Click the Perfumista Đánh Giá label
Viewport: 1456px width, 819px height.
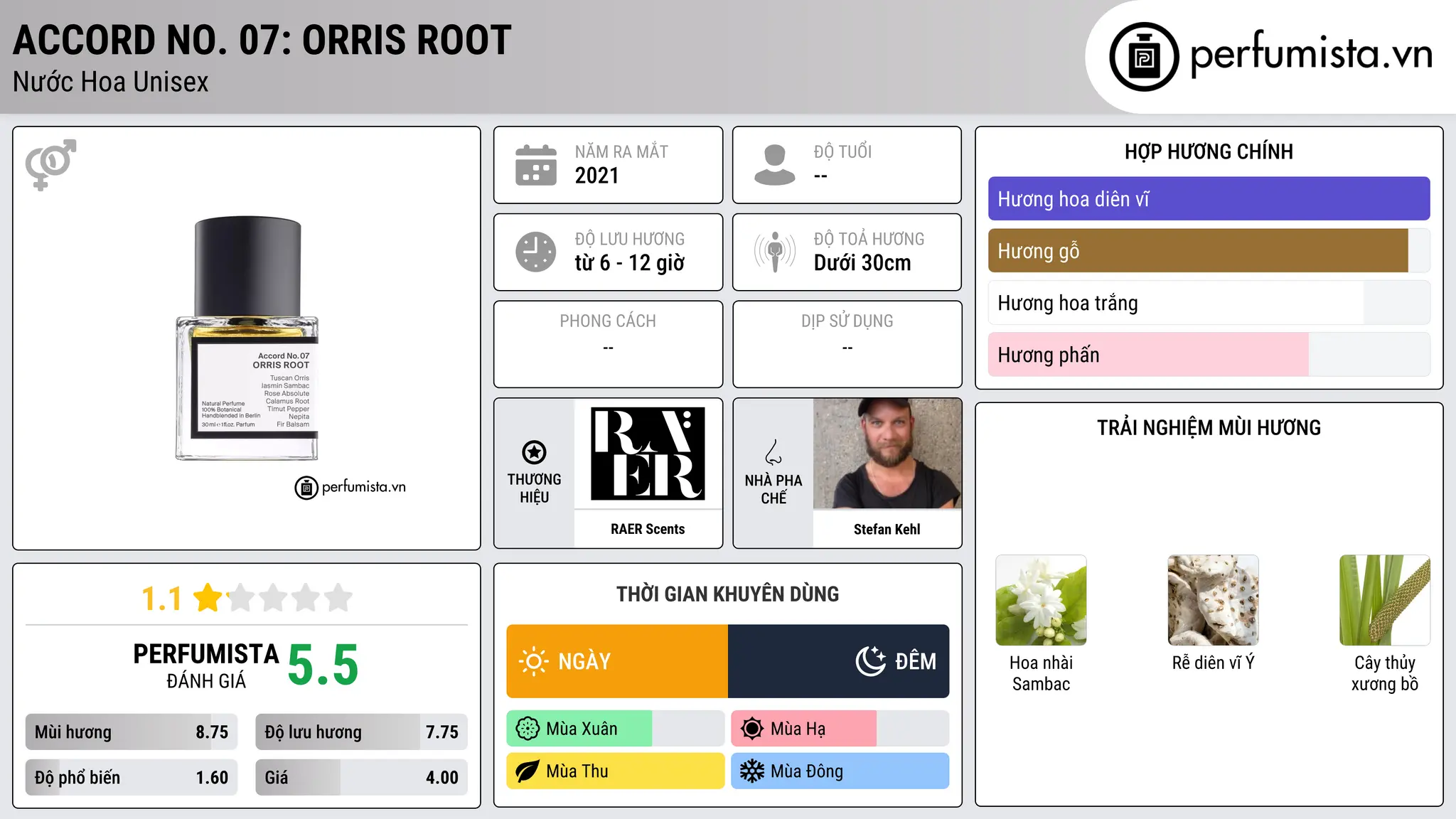tap(206, 665)
